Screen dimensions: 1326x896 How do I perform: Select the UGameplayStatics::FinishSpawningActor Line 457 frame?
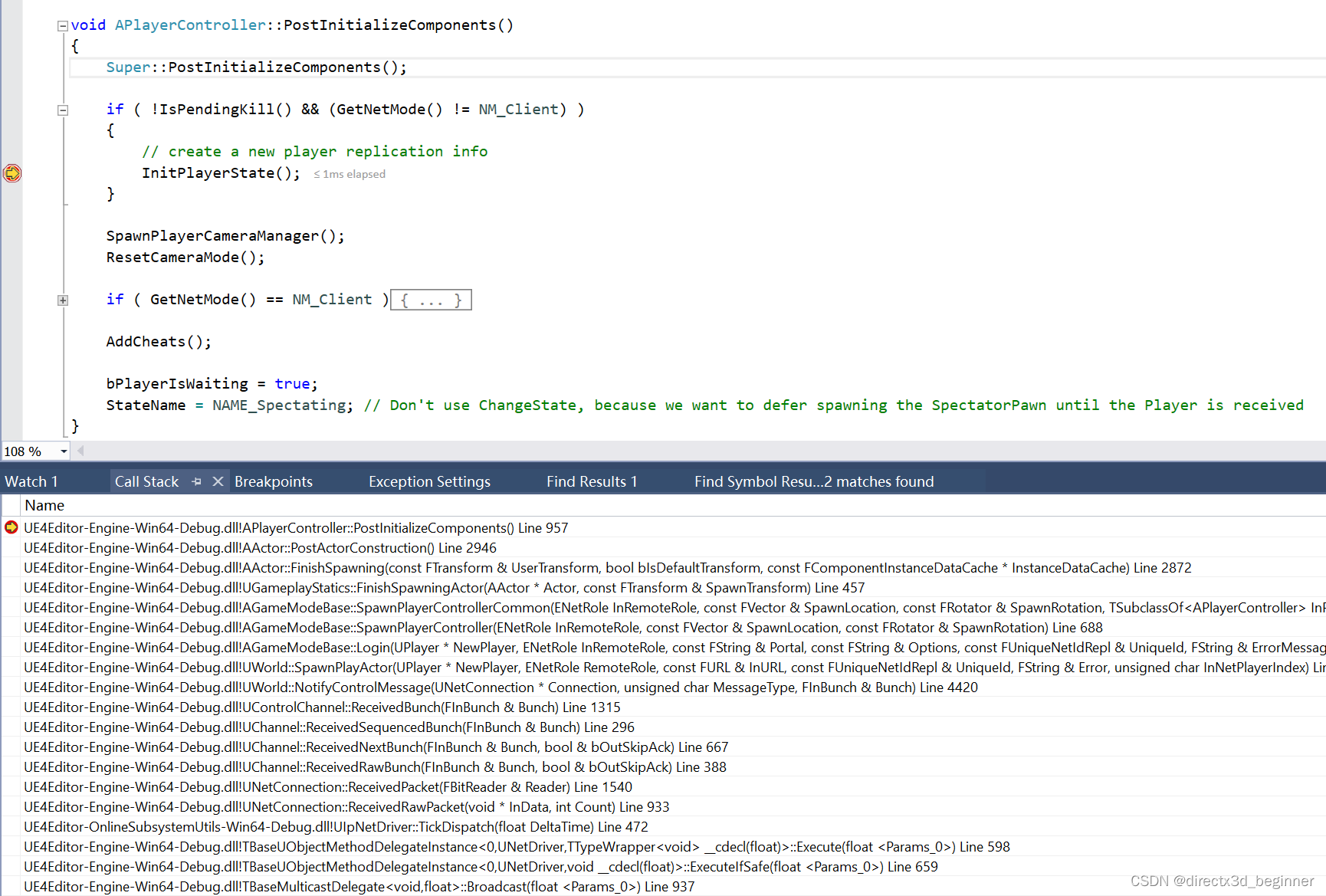pos(444,587)
